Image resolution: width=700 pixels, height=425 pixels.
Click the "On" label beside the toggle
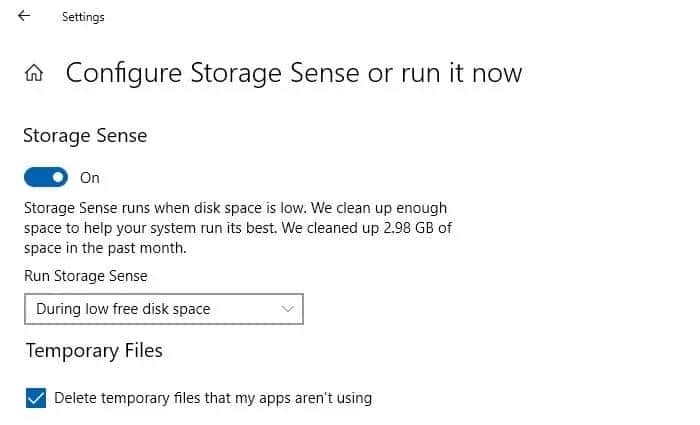point(90,178)
